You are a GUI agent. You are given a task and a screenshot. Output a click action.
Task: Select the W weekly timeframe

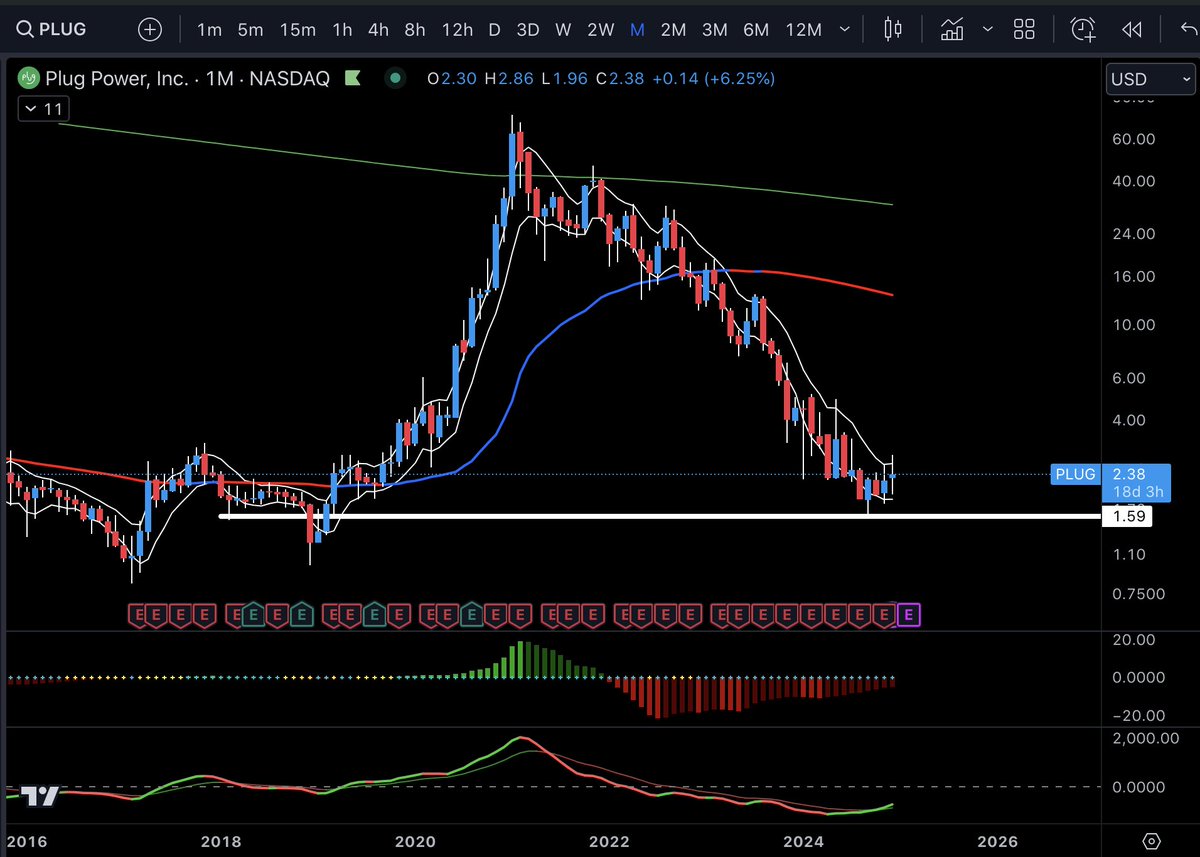563,29
